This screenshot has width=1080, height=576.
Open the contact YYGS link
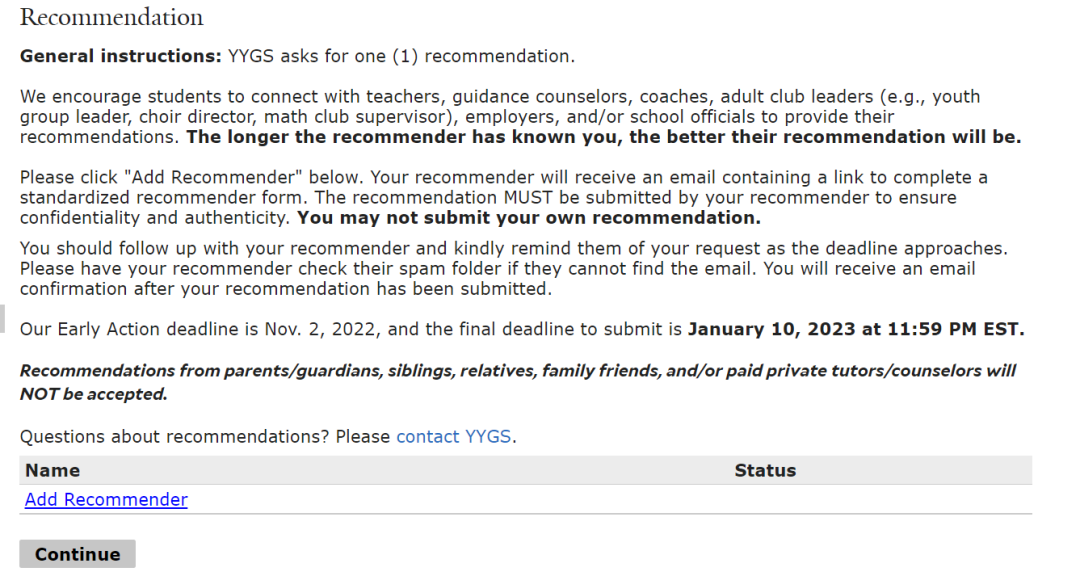click(x=455, y=437)
